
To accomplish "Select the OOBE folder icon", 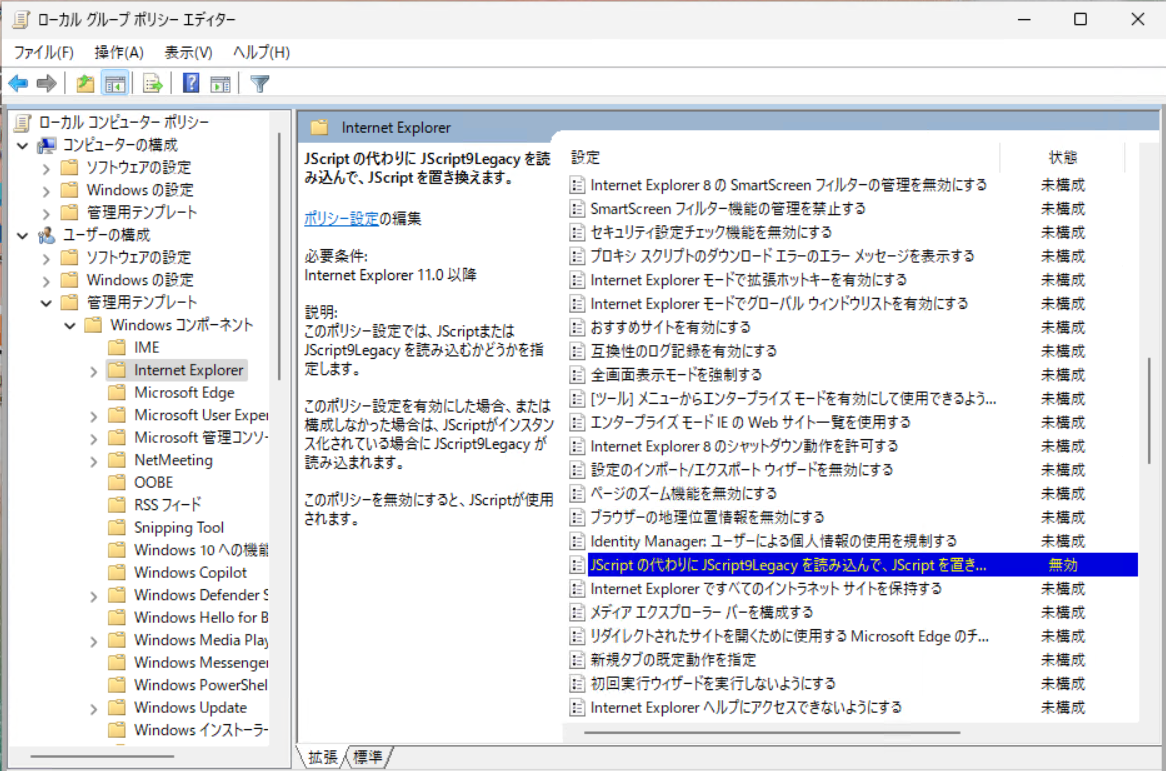I will (117, 483).
